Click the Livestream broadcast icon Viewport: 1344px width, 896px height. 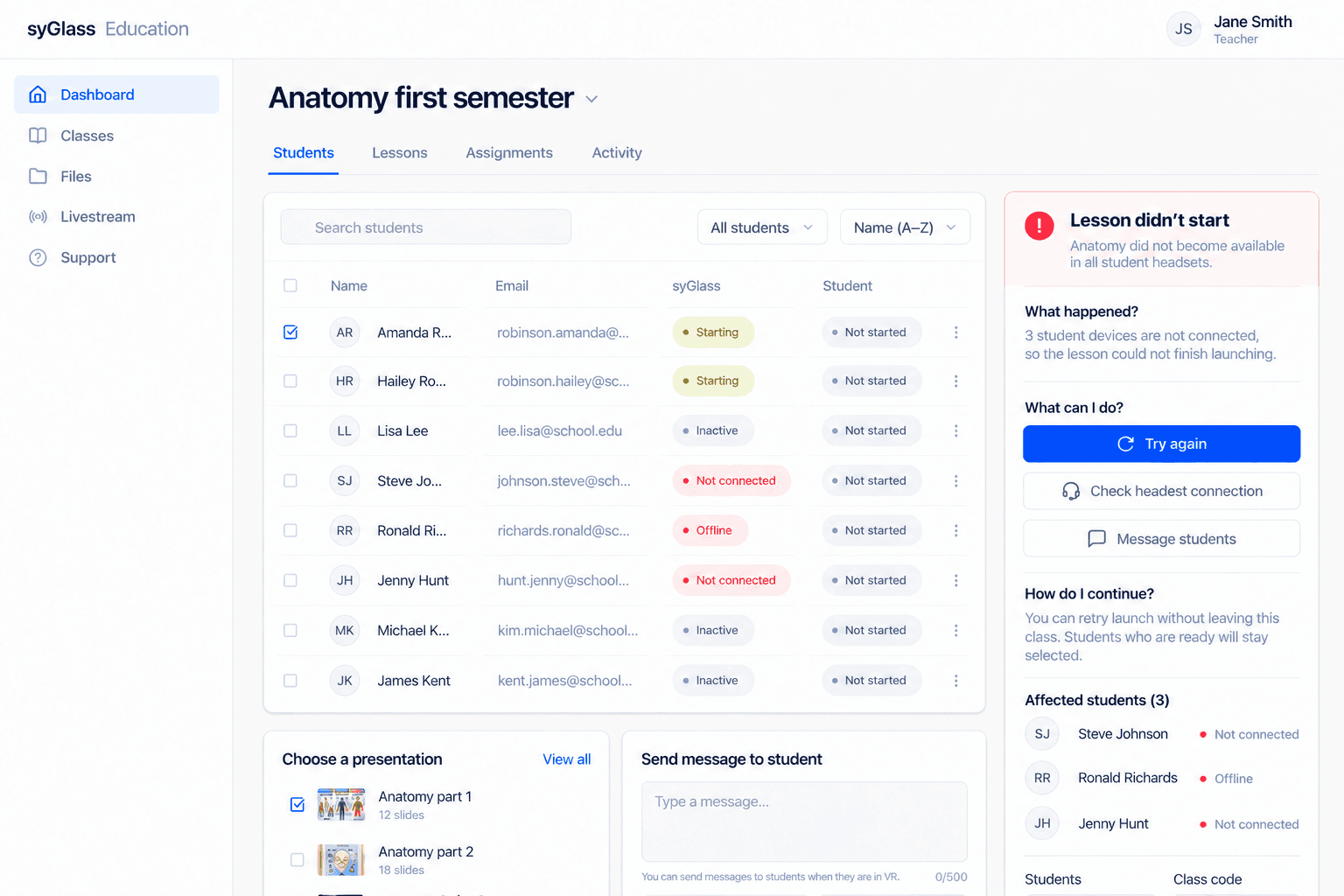(38, 217)
